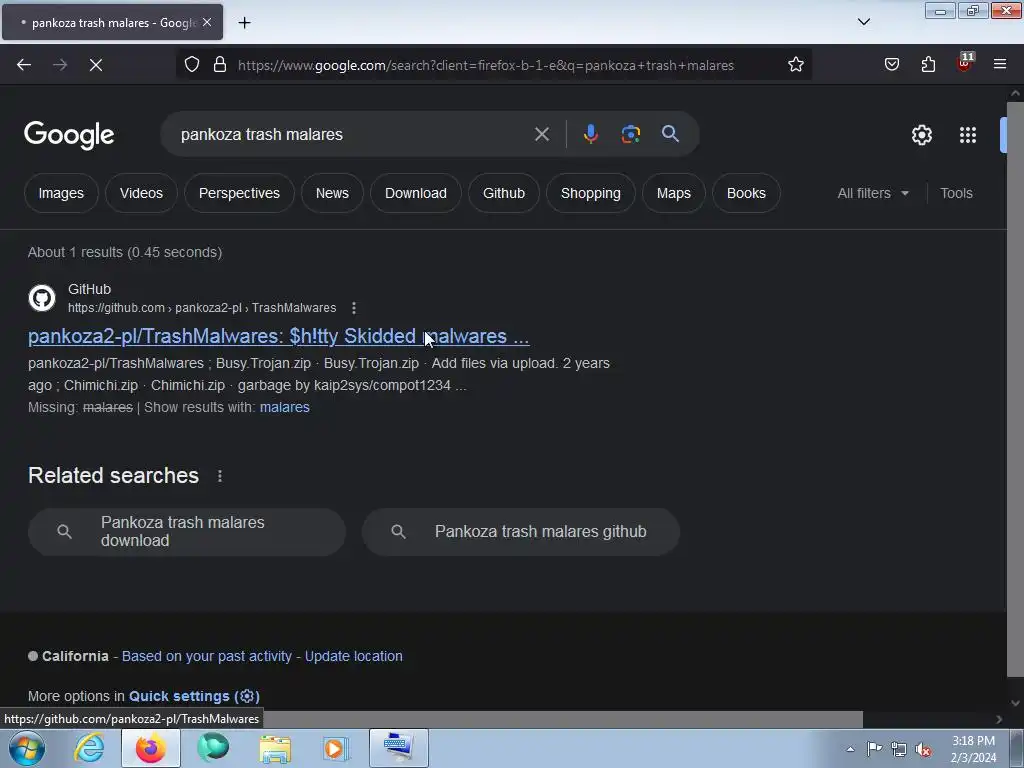Open the Firefox application hamburger menu
The width and height of the screenshot is (1024, 768).
(1000, 64)
